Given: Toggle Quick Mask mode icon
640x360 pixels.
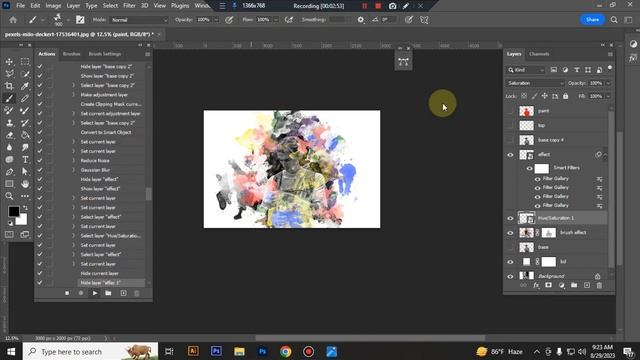Looking at the screenshot, I should point(9,235).
